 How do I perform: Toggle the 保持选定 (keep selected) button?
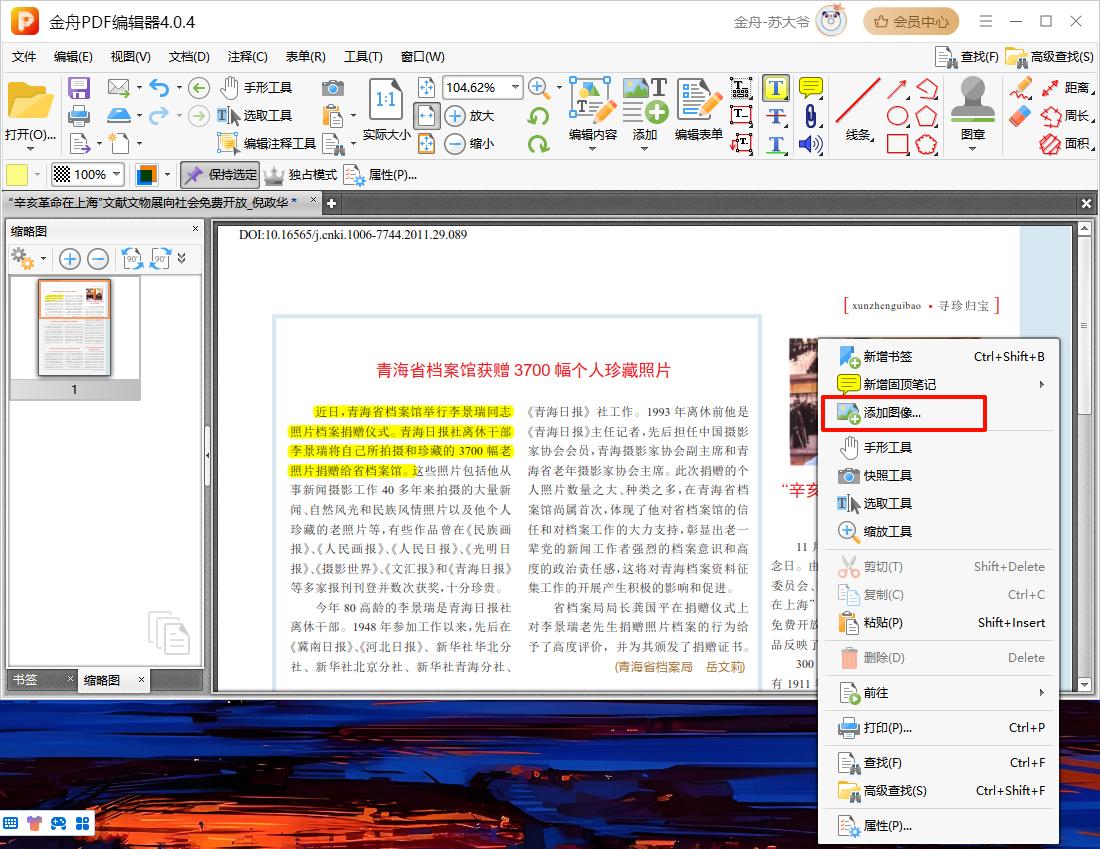(219, 175)
